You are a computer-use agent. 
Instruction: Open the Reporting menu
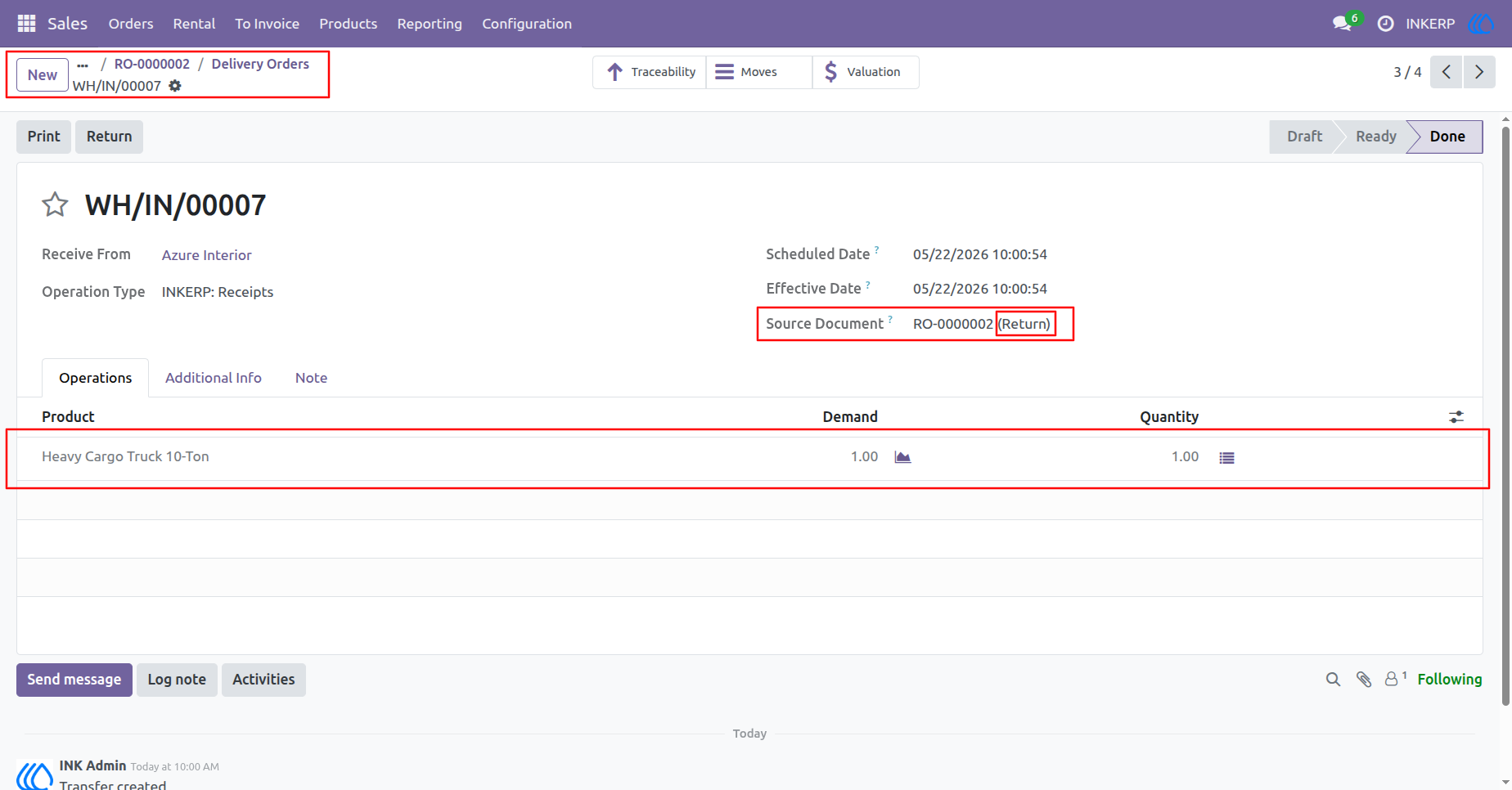[x=430, y=24]
